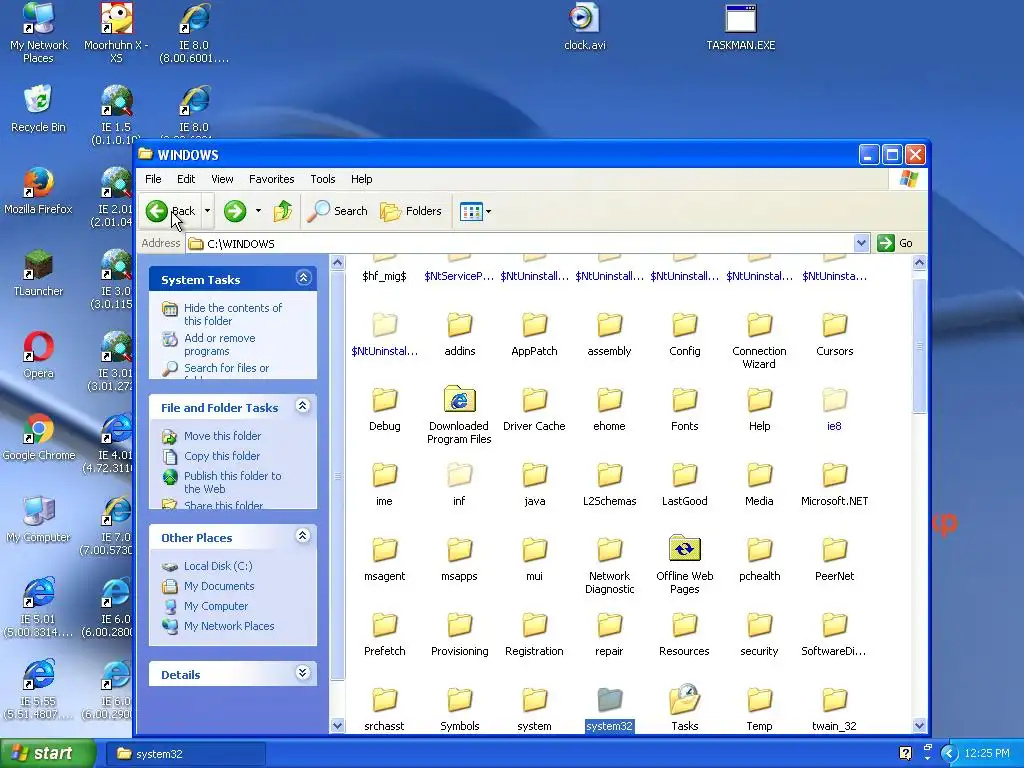Select the ie8 folder
The width and height of the screenshot is (1024, 768).
(x=835, y=410)
